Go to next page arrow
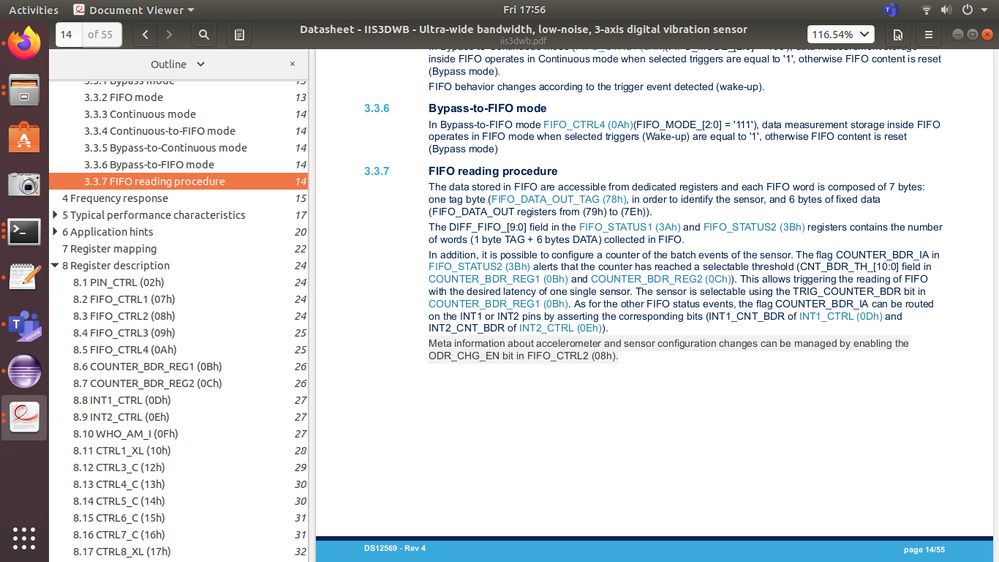The image size is (999, 562). [x=169, y=34]
